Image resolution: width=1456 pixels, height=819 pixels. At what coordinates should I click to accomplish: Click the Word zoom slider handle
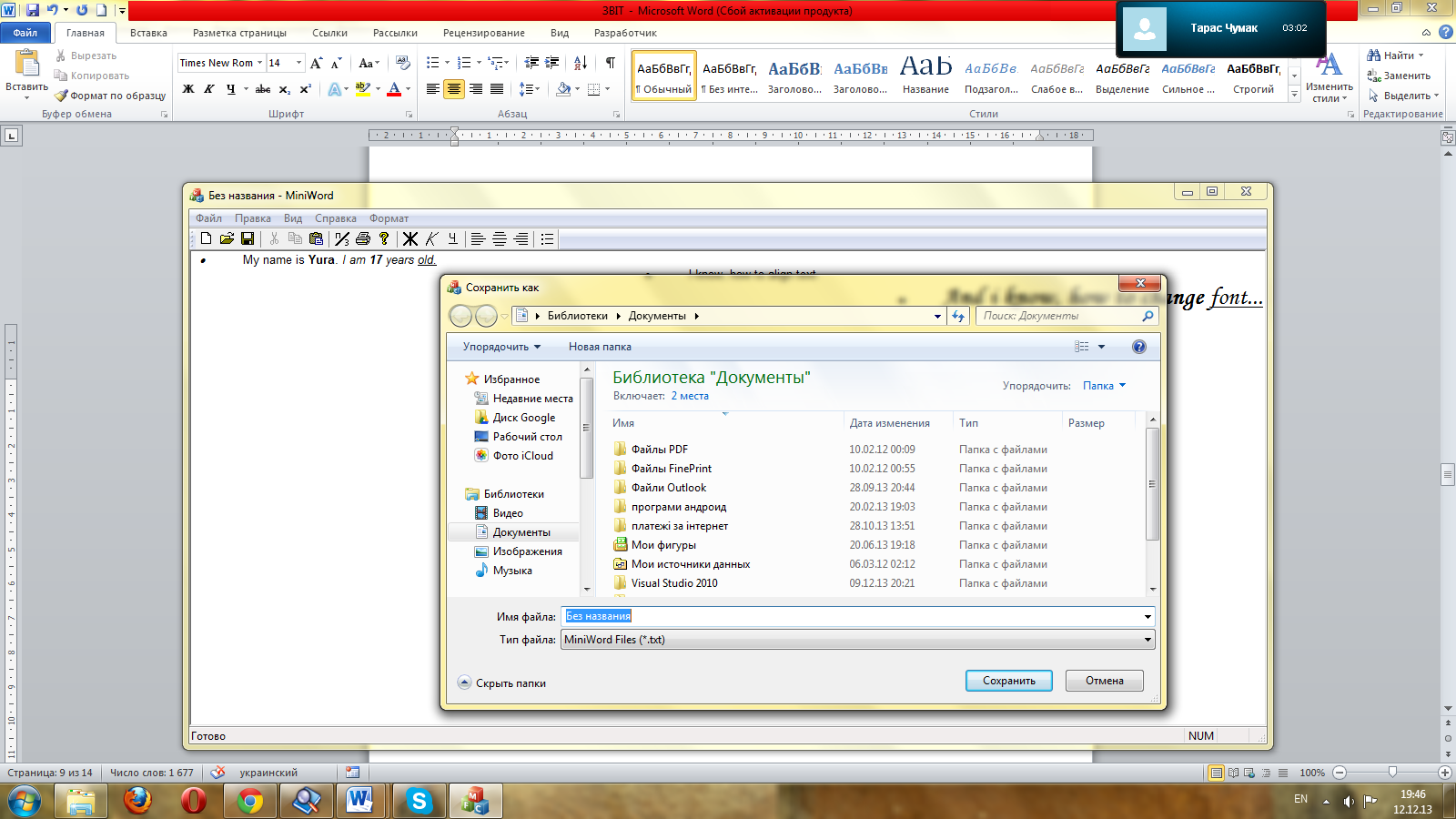pyautogui.click(x=1392, y=772)
